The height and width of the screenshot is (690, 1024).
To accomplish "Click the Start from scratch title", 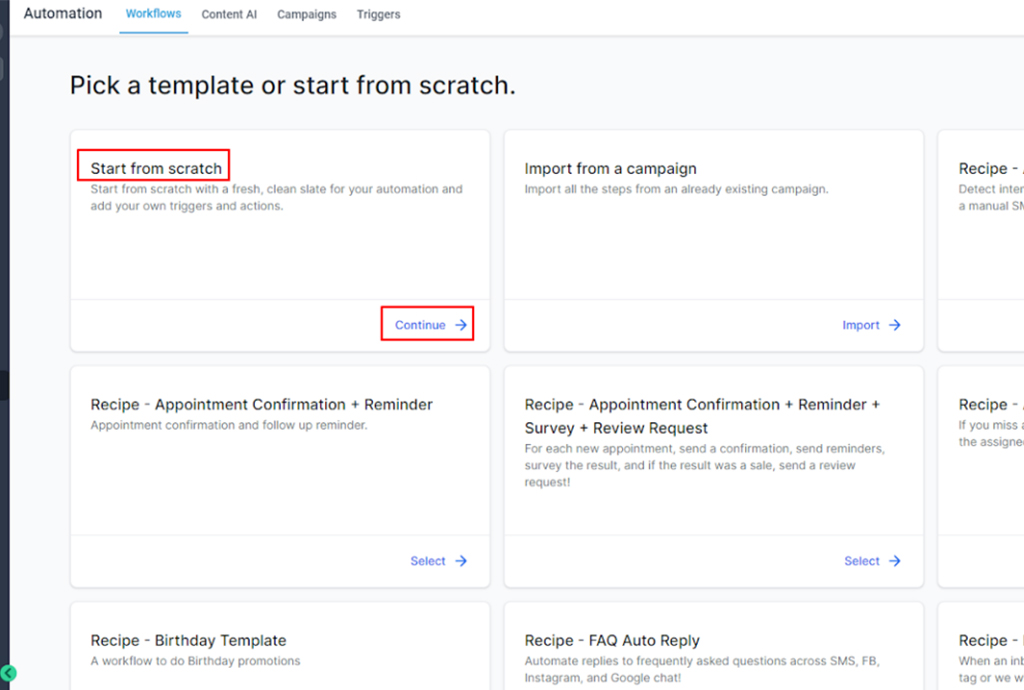I will coord(156,168).
